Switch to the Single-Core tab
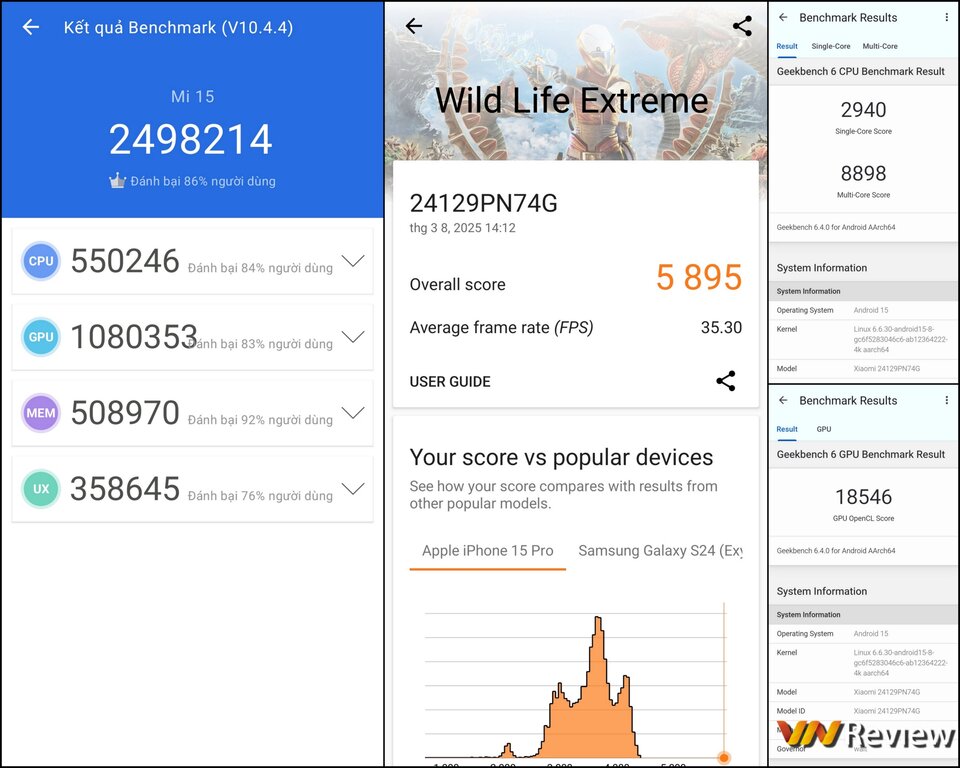 coord(831,47)
